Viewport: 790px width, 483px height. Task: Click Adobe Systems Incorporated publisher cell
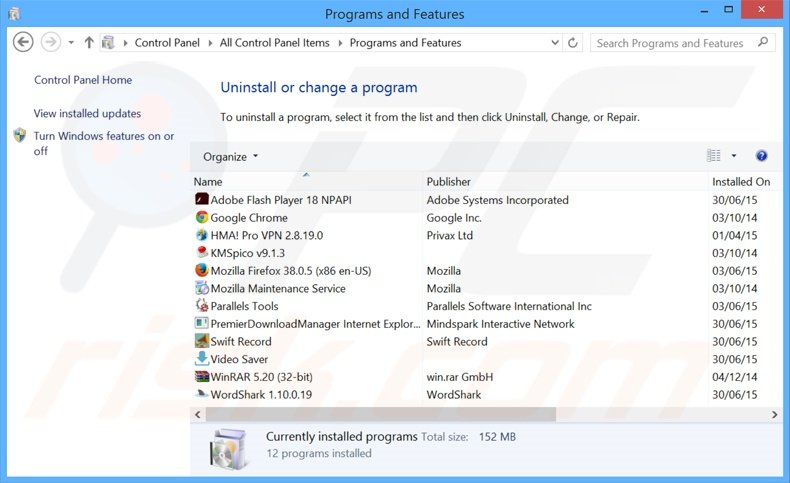pyautogui.click(x=497, y=200)
